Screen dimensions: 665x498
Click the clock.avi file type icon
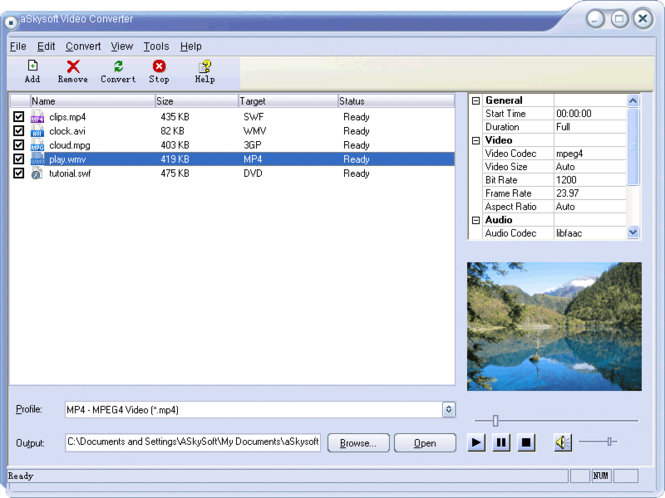[x=37, y=131]
